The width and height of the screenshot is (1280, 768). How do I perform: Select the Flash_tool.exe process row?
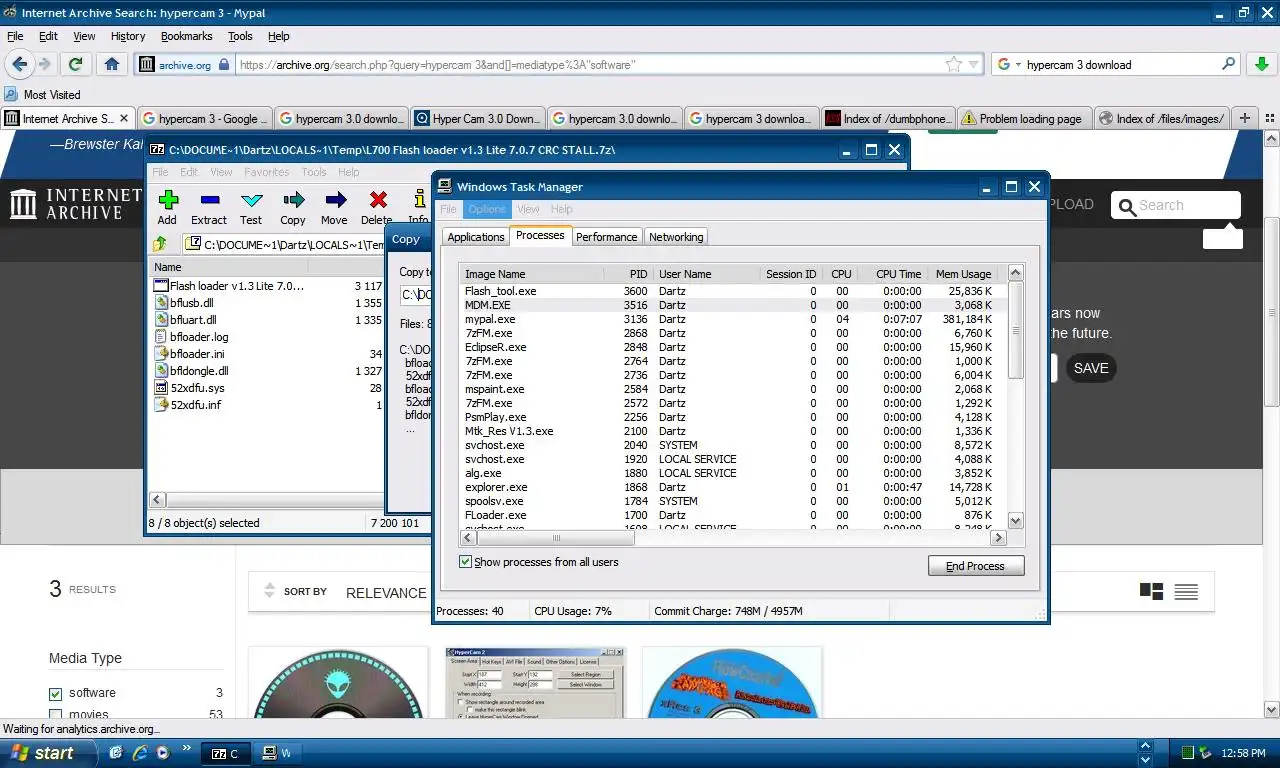[732, 291]
